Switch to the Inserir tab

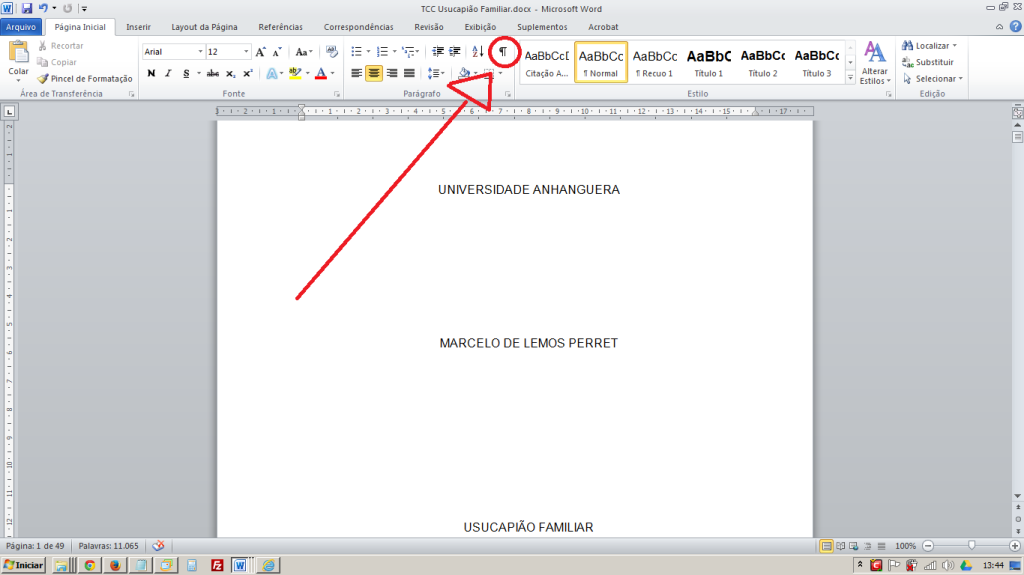pyautogui.click(x=138, y=27)
